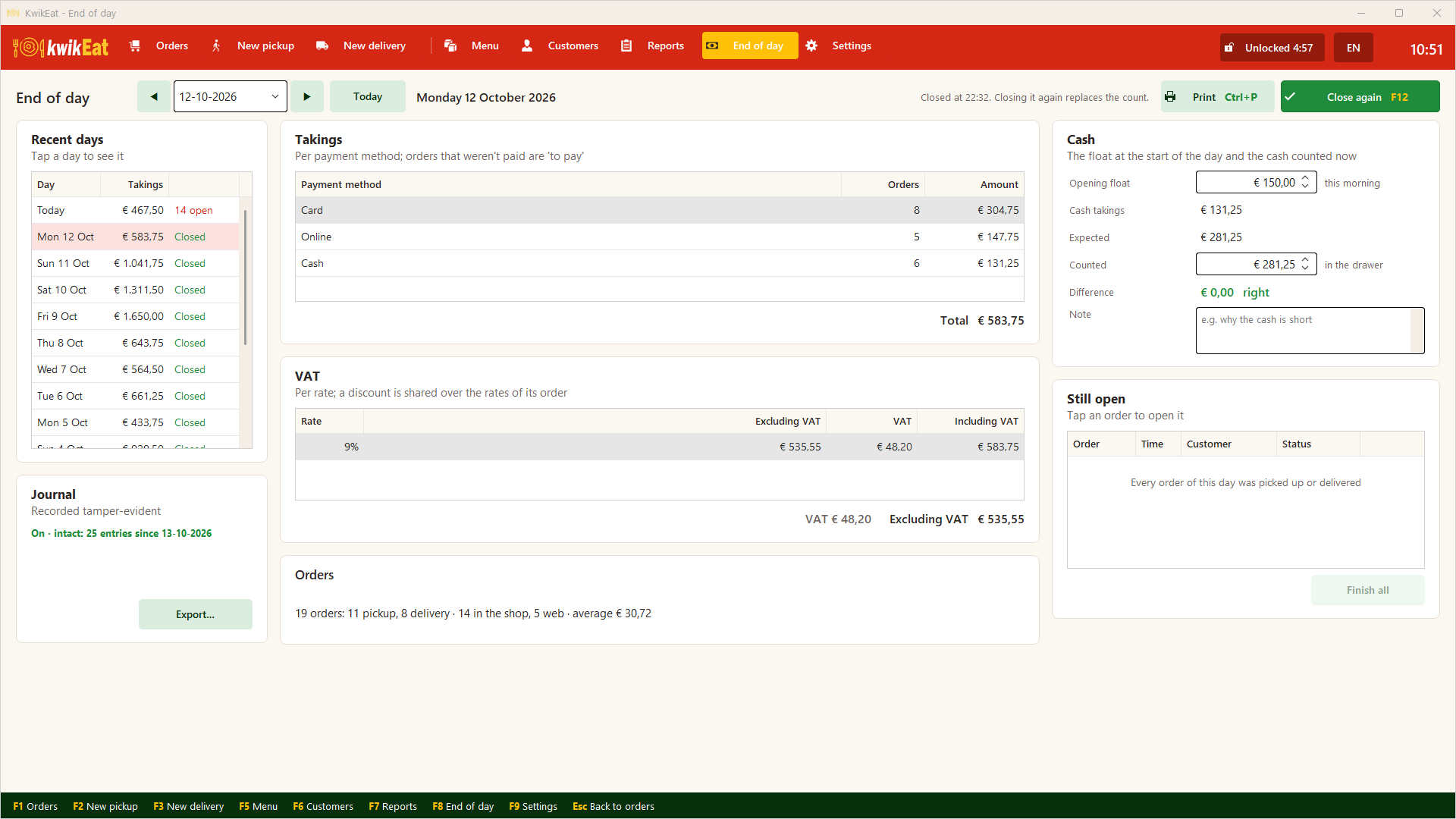Adjust Opening float spinner arrows
The width and height of the screenshot is (1456, 819).
tap(1306, 182)
